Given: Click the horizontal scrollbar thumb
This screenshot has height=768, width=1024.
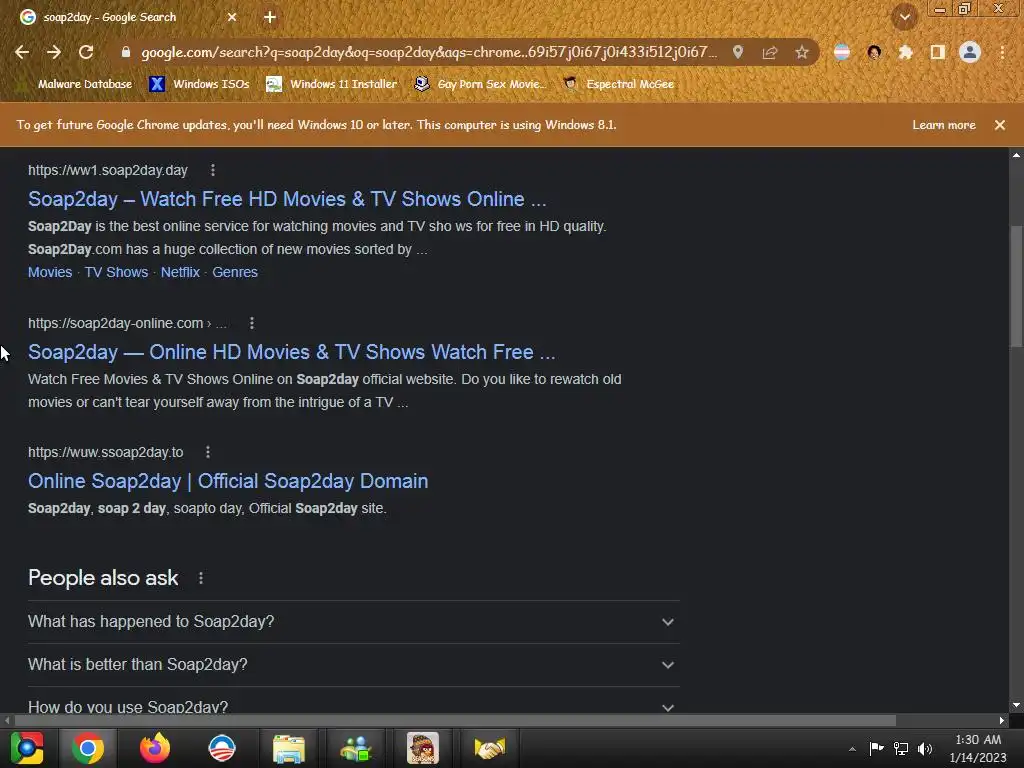Looking at the screenshot, I should coord(455,720).
